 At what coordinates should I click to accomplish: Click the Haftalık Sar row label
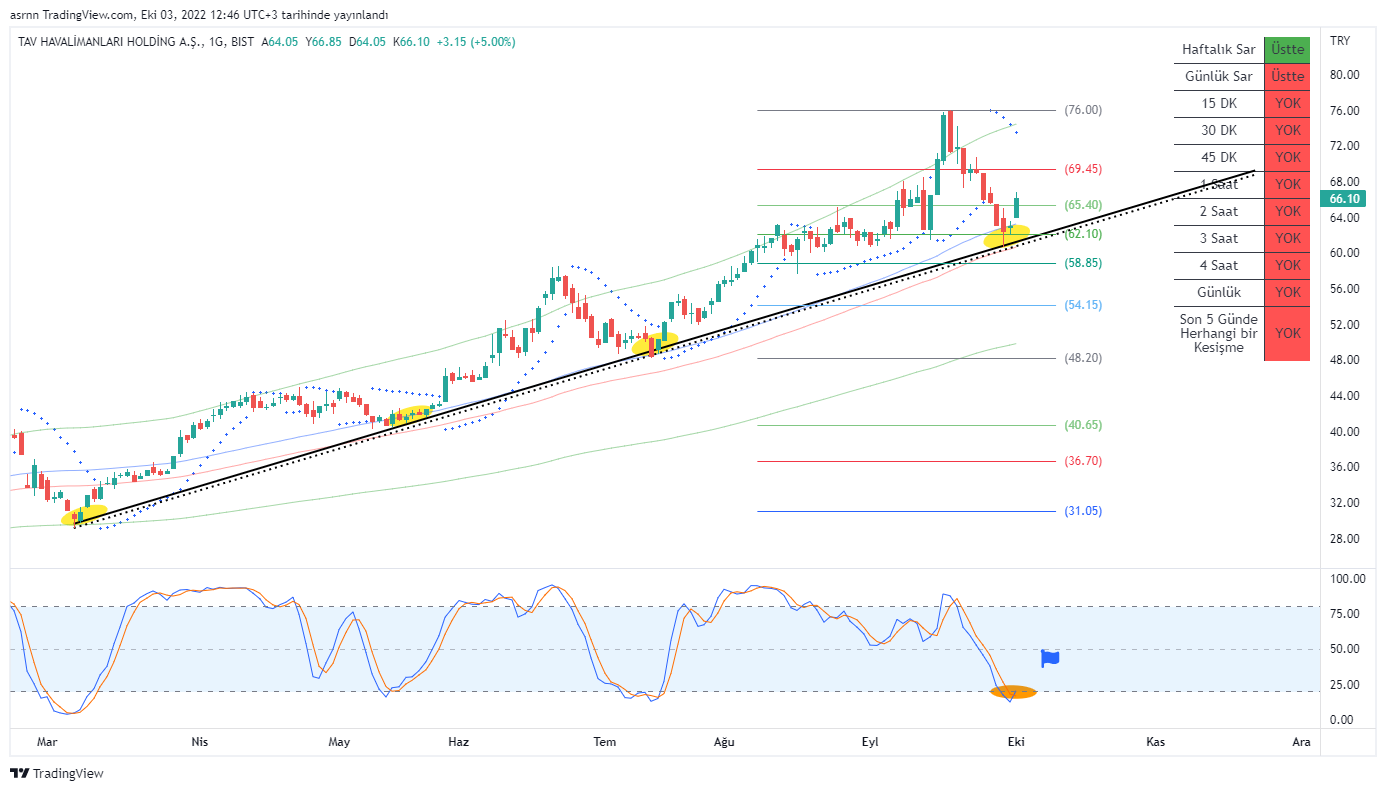point(1218,49)
